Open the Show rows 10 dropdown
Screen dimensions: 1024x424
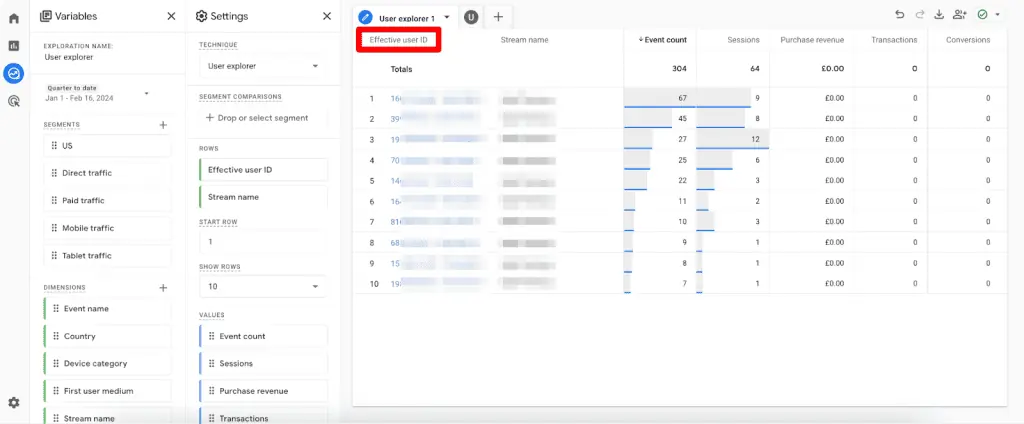[263, 286]
